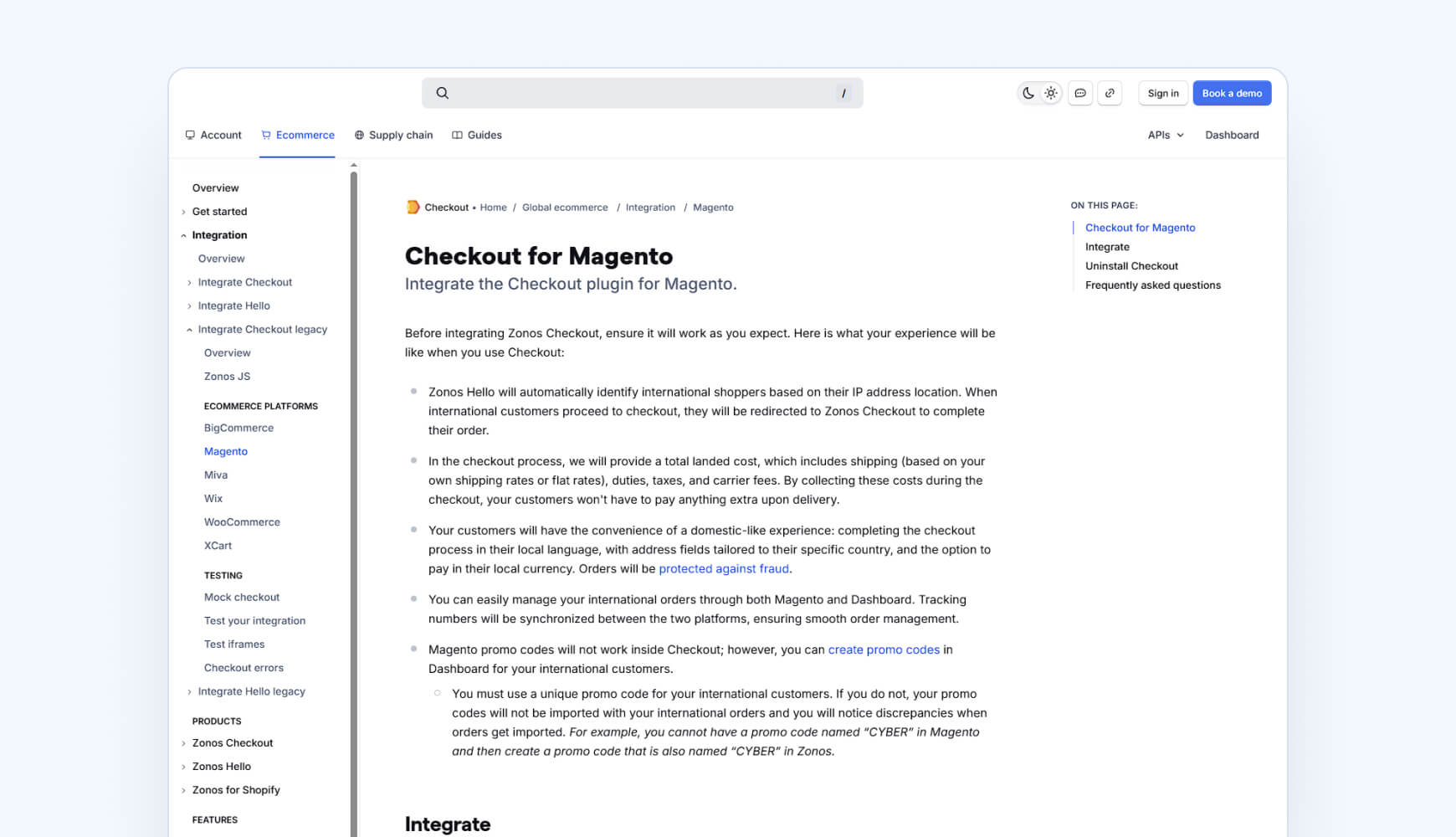This screenshot has width=1456, height=837.
Task: Click Ecommerce tab cart icon
Action: 266,135
